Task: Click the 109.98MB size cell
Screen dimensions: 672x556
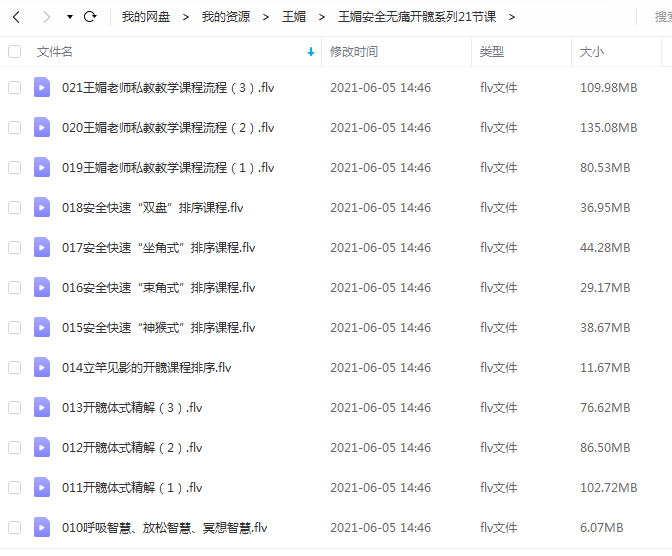Action: point(609,87)
